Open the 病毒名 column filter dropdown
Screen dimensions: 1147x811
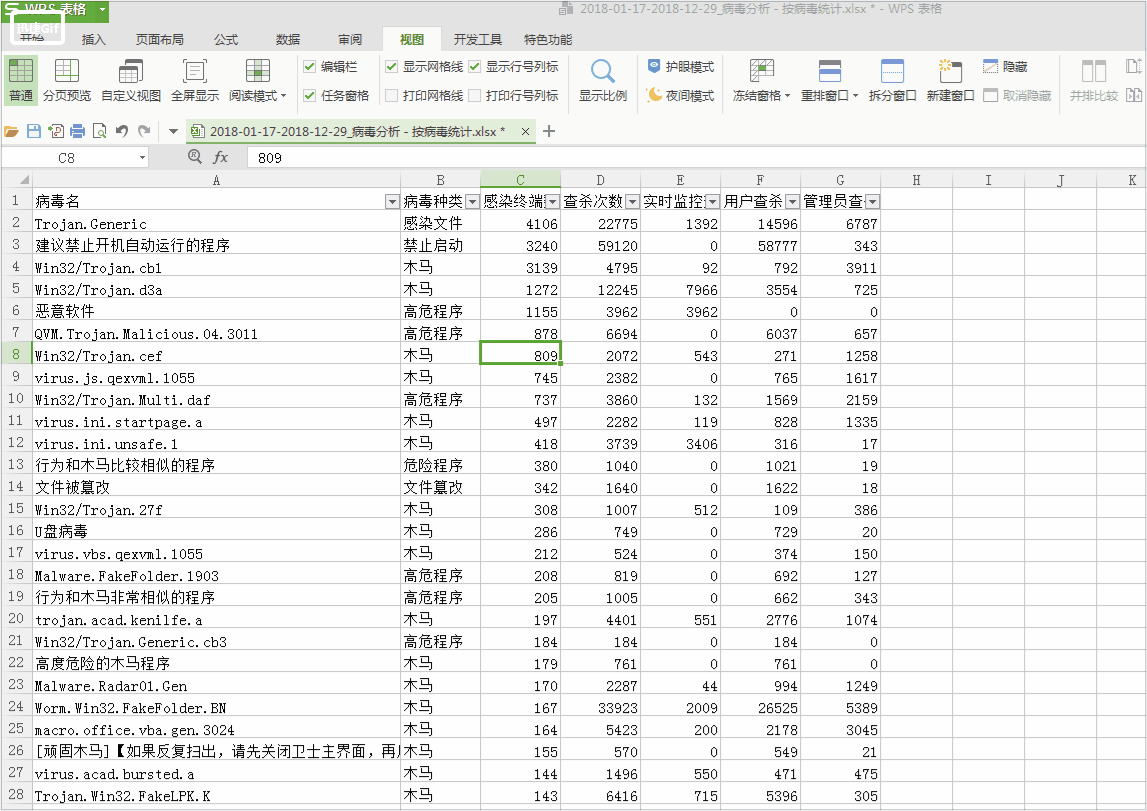pyautogui.click(x=391, y=201)
